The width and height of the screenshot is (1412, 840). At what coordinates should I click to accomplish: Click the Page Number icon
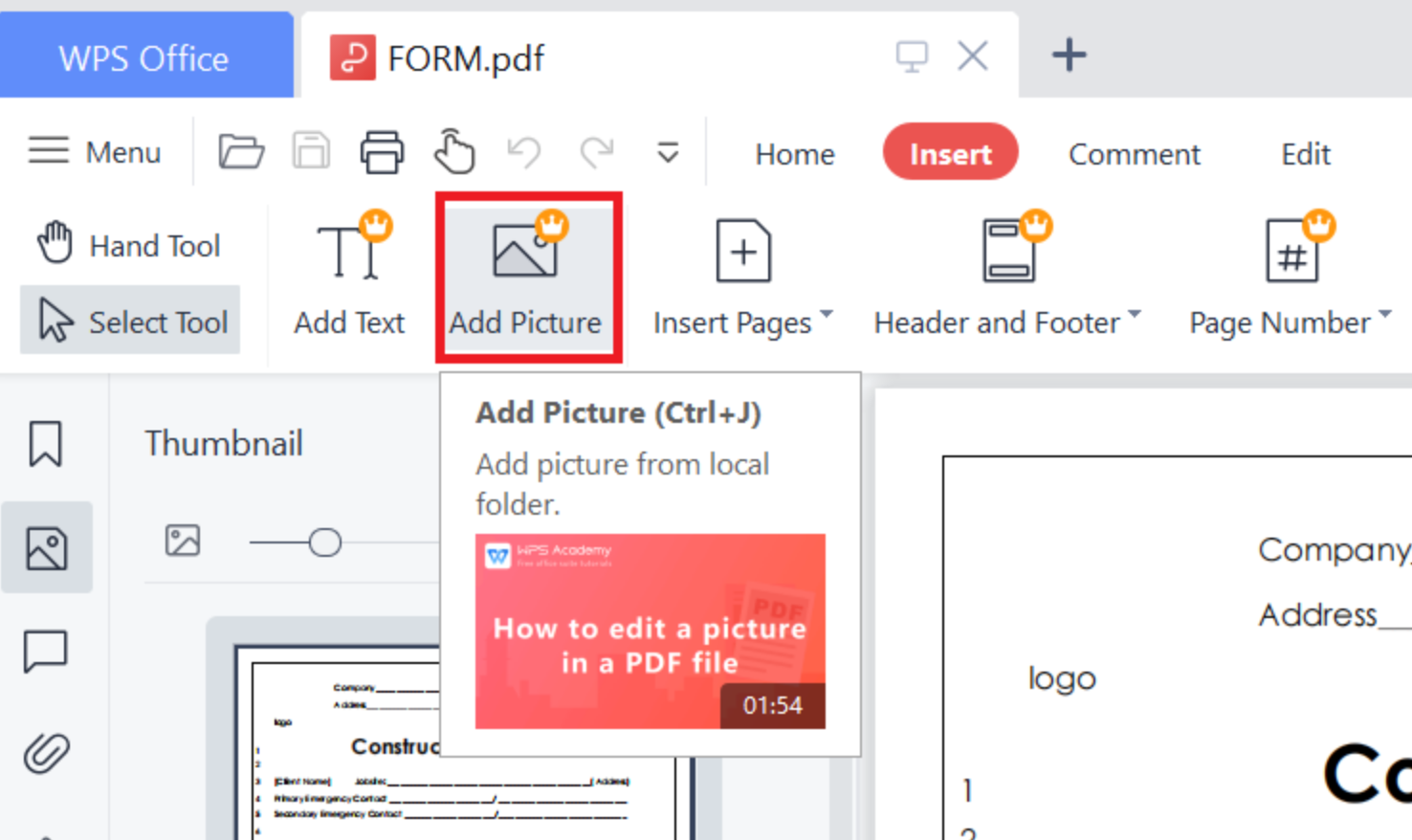pos(1291,251)
